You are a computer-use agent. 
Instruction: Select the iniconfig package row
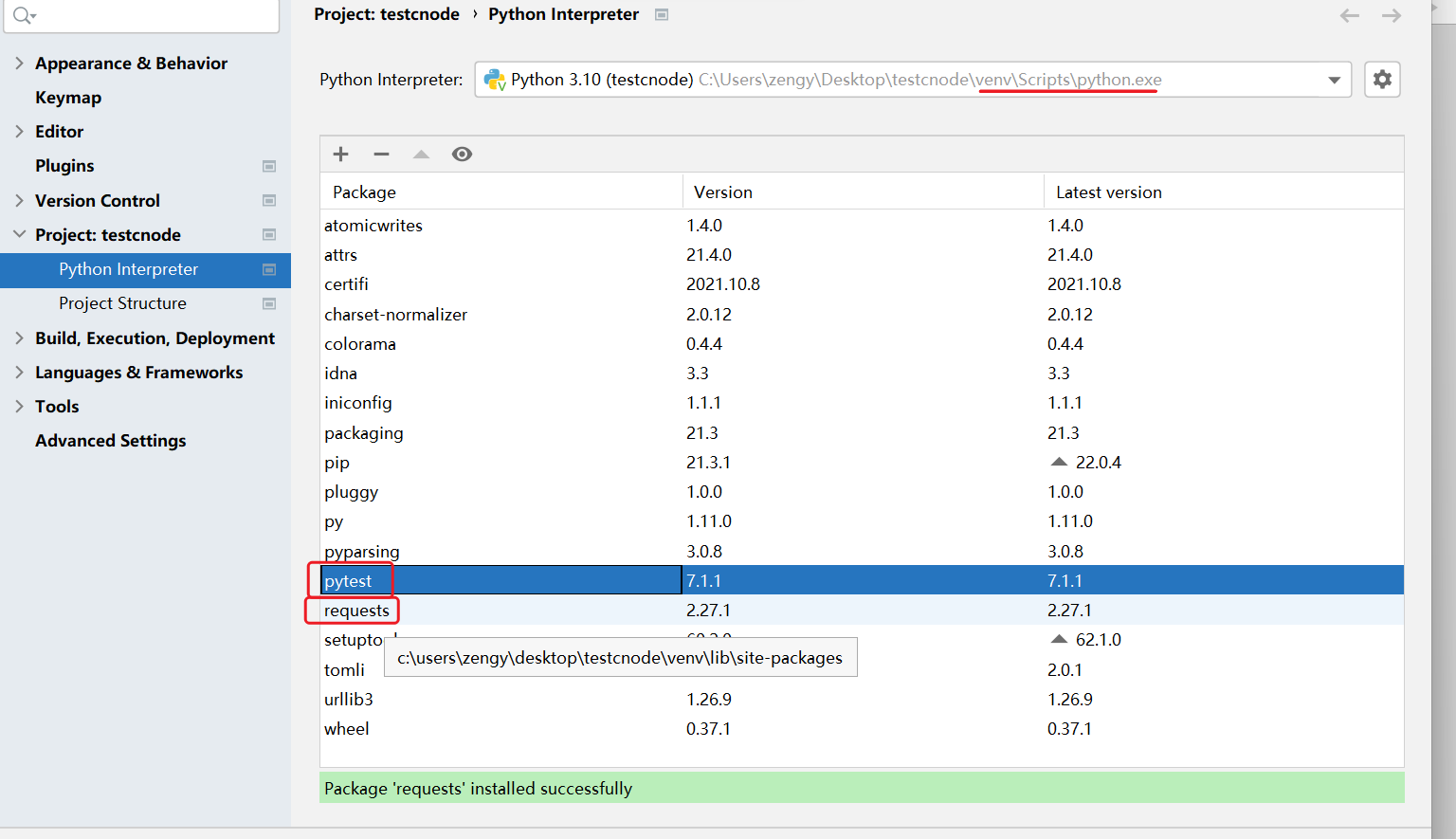862,403
